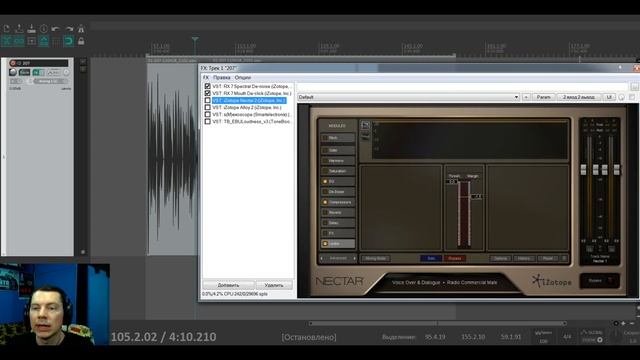This screenshot has height=360, width=640.
Task: Click the audio waveform item in track
Action: coord(172,159)
